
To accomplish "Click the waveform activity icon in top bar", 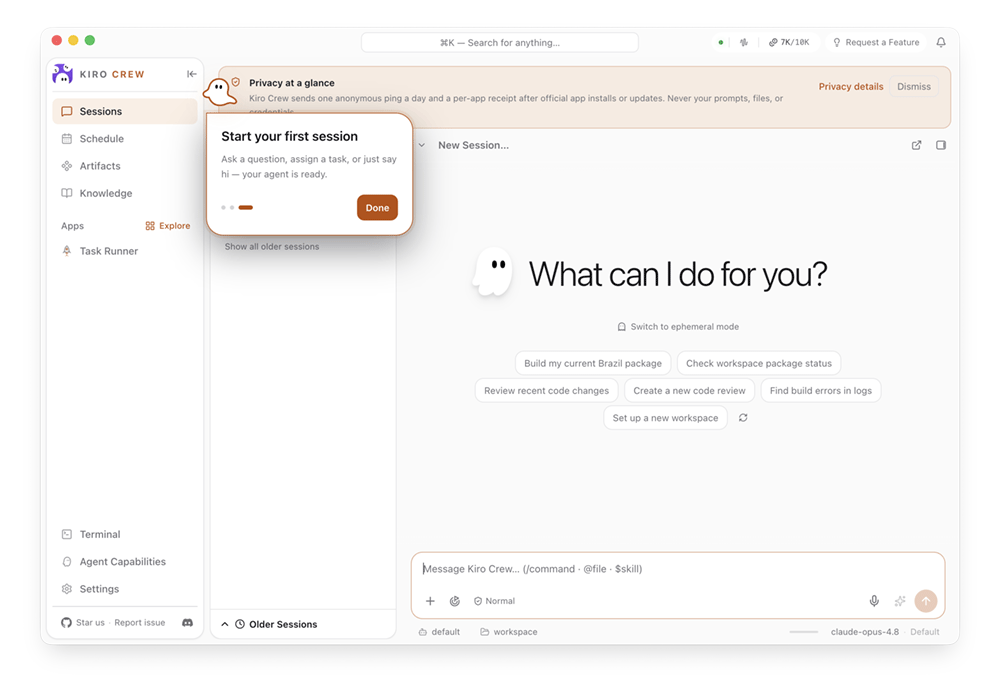I will pyautogui.click(x=744, y=43).
